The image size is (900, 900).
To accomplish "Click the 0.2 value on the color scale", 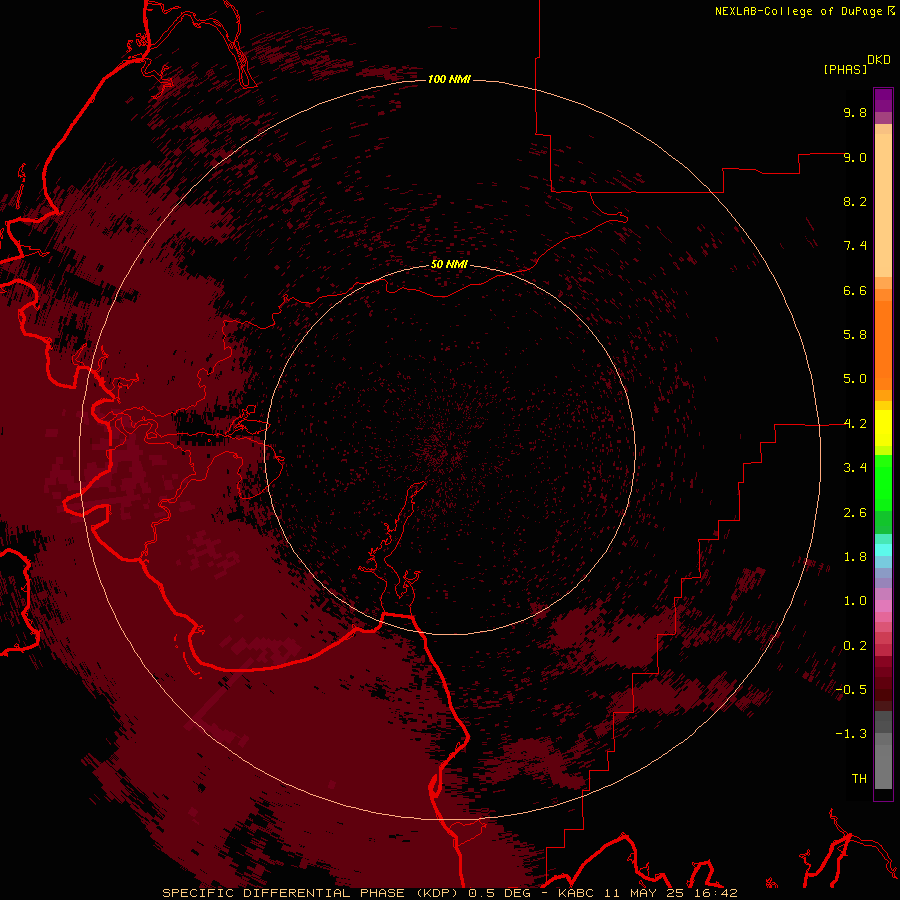I will point(855,646).
